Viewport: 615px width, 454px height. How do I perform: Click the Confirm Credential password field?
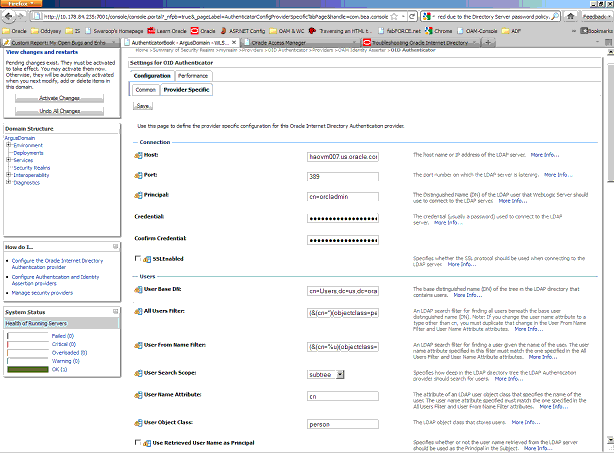[x=343, y=240]
